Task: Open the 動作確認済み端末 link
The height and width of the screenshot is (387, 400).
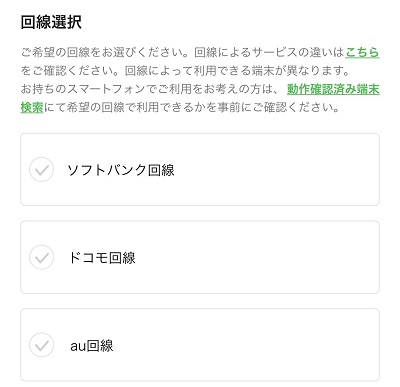Action: click(x=333, y=89)
